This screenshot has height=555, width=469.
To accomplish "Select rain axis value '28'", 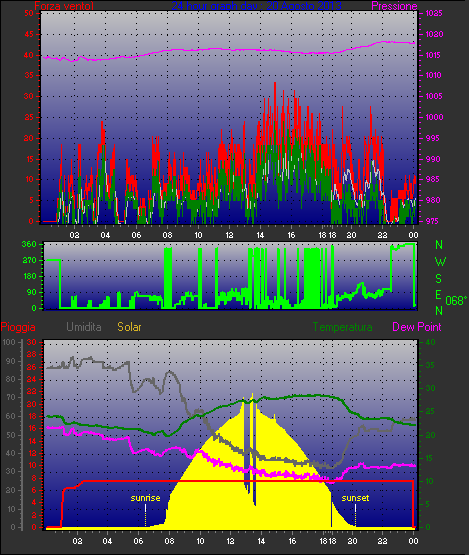I will pyautogui.click(x=32, y=354).
